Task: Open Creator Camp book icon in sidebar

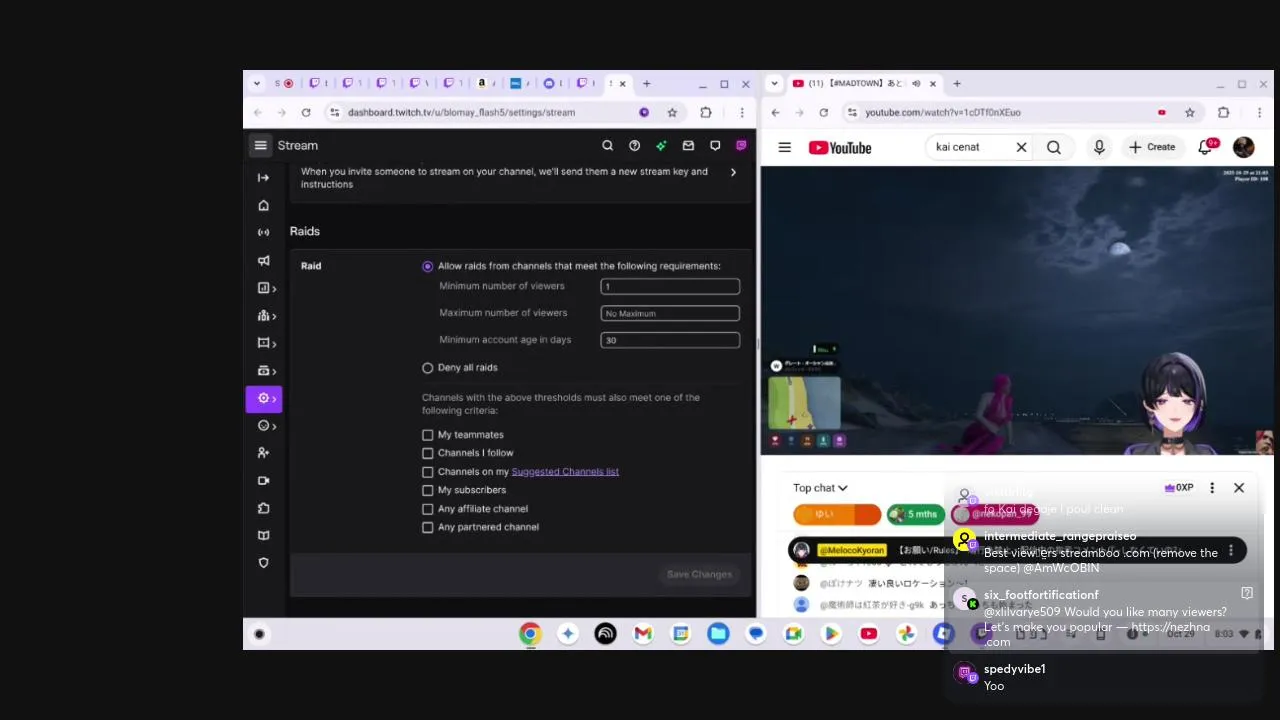Action: coord(263,535)
